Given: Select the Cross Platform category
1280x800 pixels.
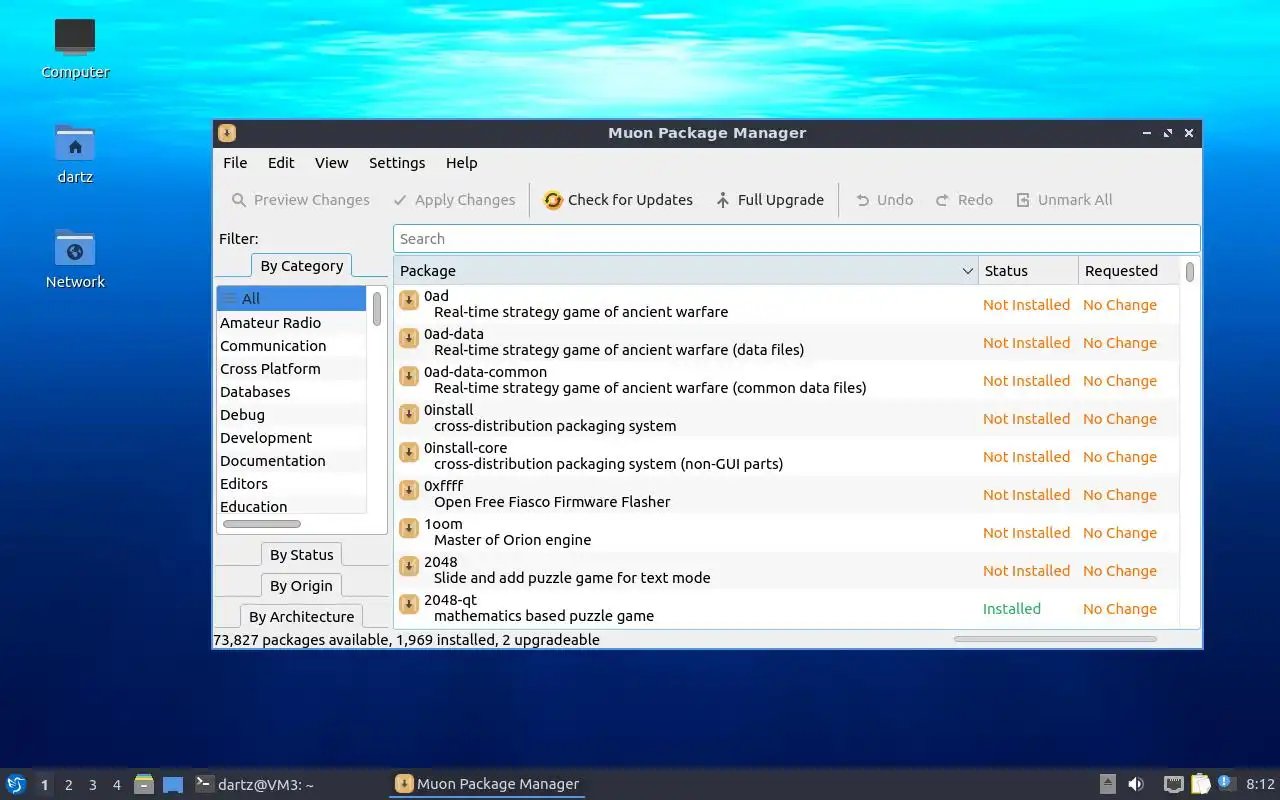Looking at the screenshot, I should (x=291, y=369).
